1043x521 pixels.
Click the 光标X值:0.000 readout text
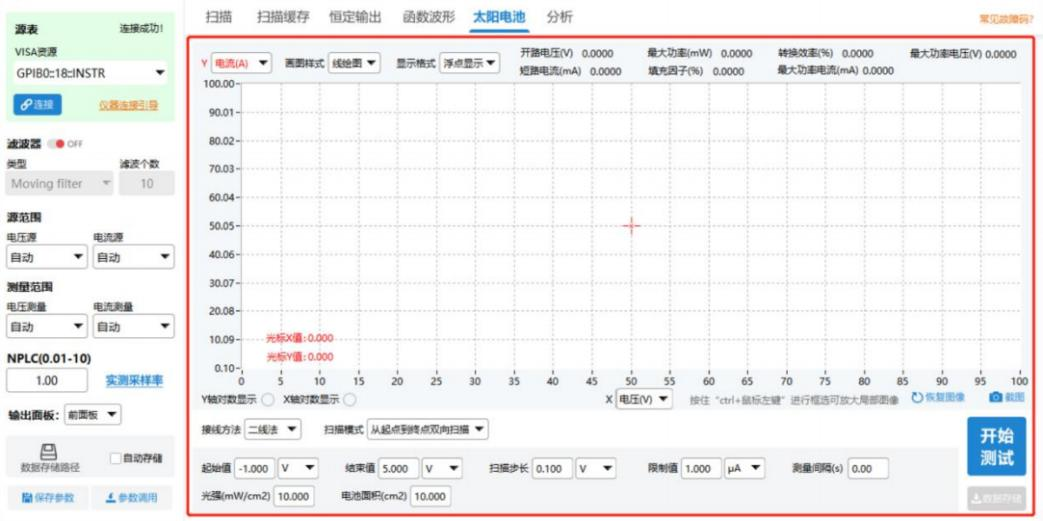tap(300, 338)
